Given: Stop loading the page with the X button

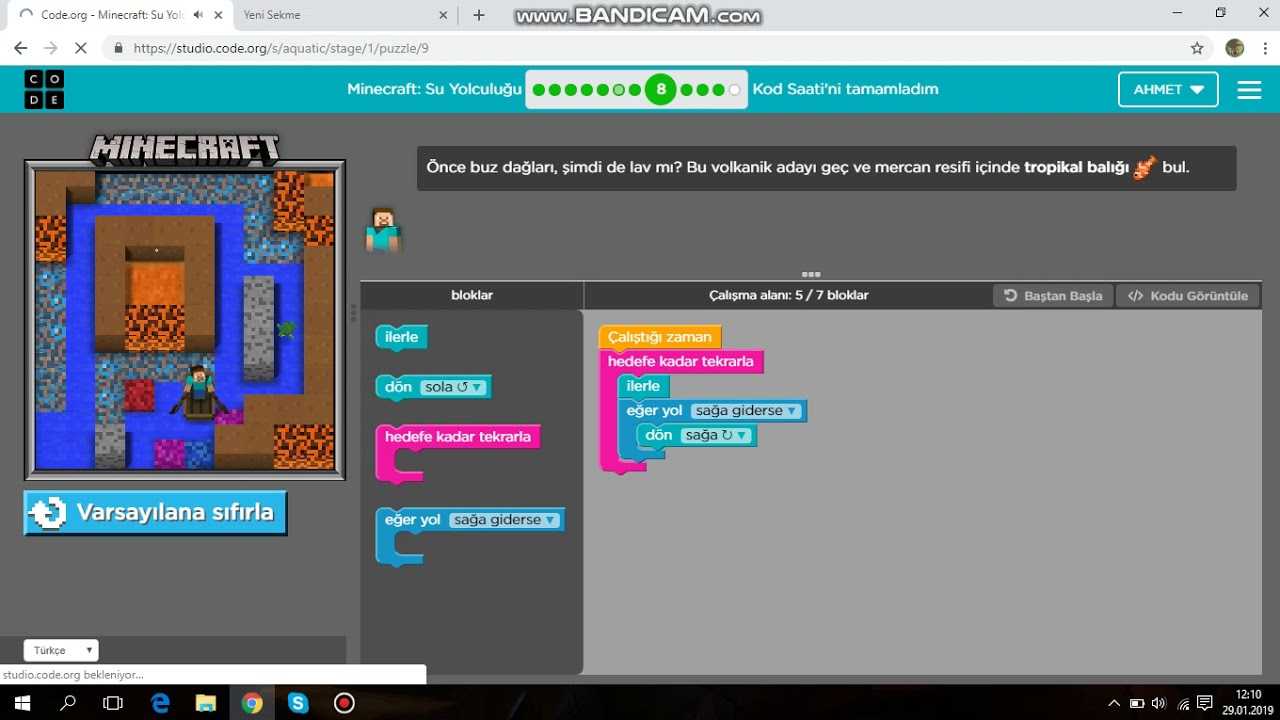Looking at the screenshot, I should pyautogui.click(x=82, y=48).
